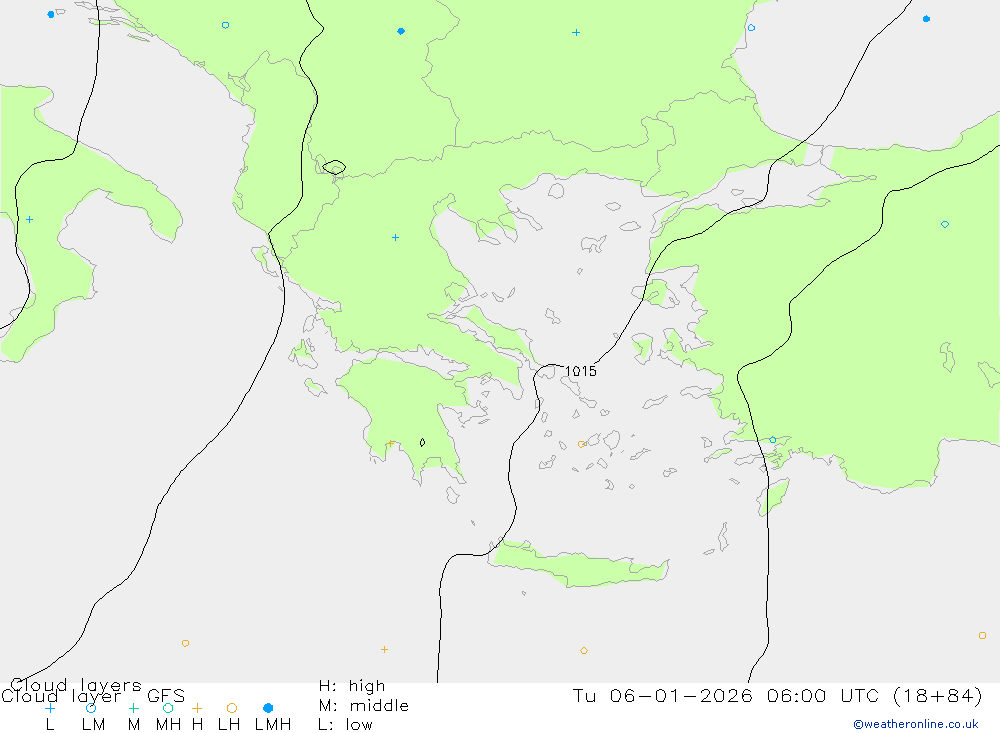Click the blue circle legend symbol for LM

pos(91,708)
